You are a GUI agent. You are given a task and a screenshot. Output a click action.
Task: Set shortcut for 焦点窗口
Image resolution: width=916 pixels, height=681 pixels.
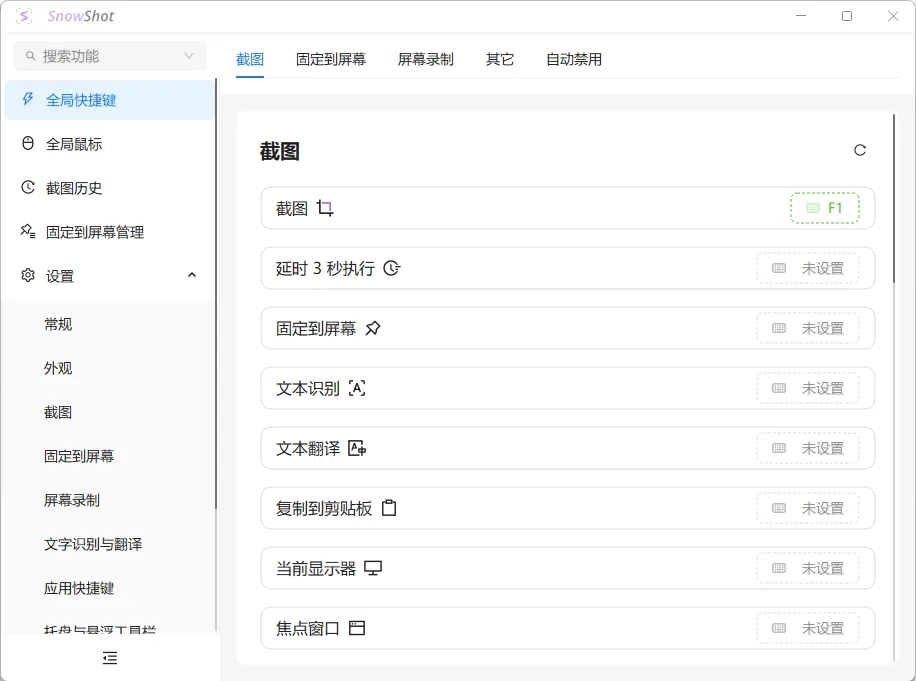pyautogui.click(x=808, y=628)
